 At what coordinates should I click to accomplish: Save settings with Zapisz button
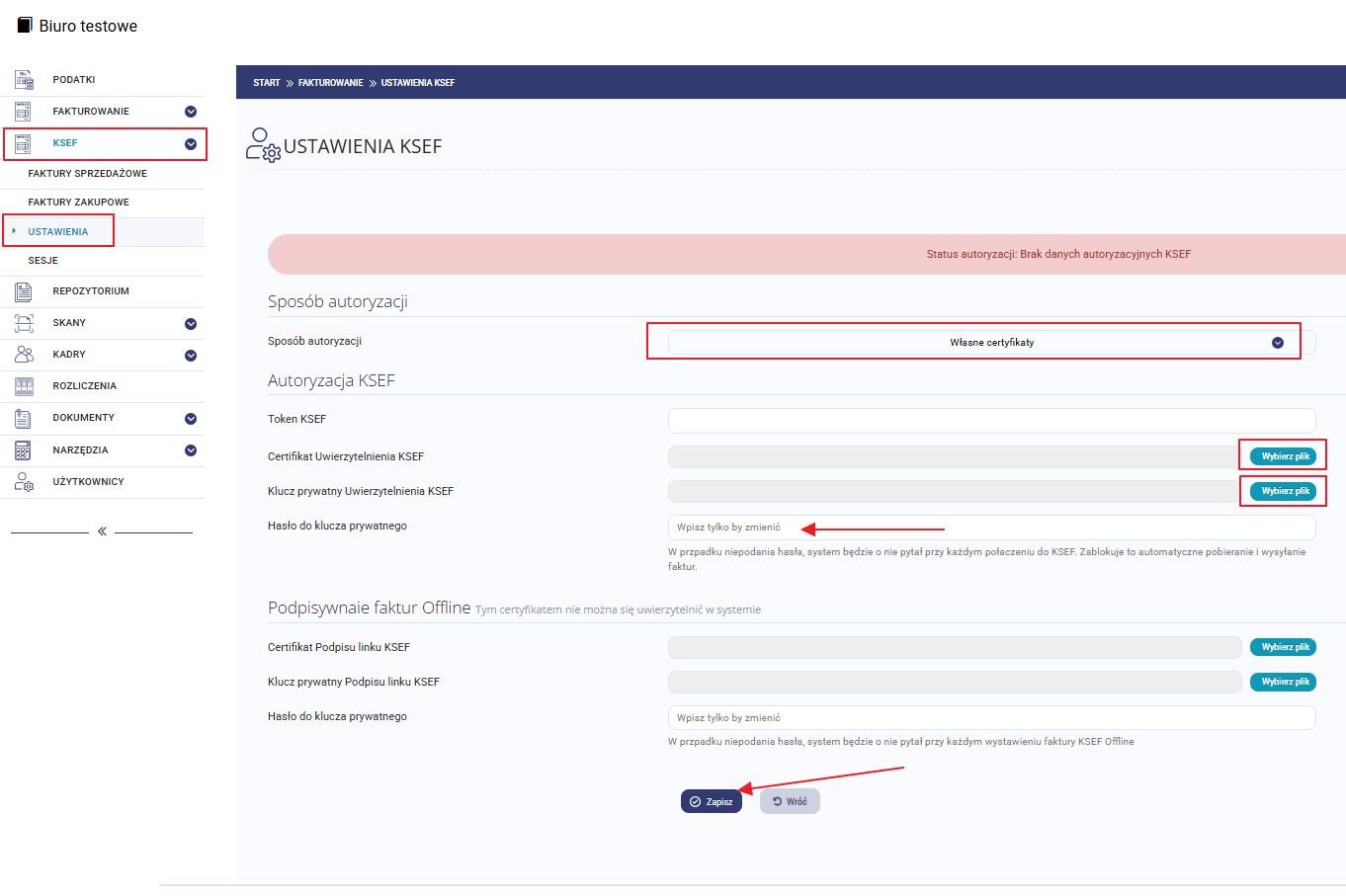click(711, 801)
